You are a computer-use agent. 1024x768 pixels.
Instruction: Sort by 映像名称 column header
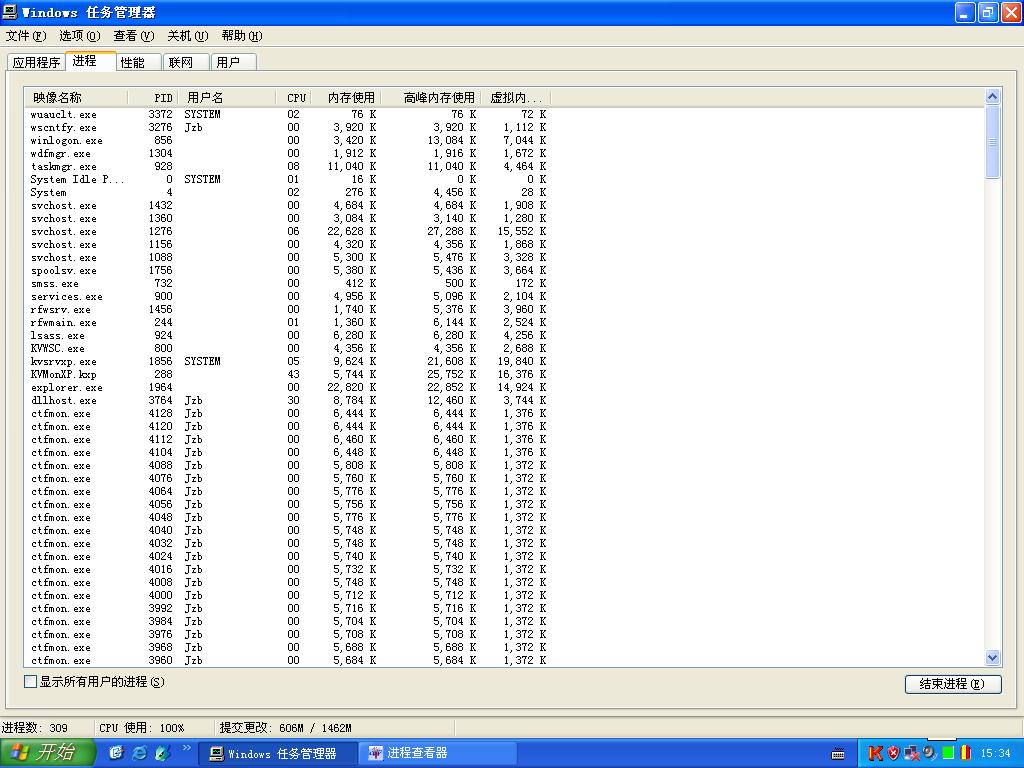[x=76, y=98]
